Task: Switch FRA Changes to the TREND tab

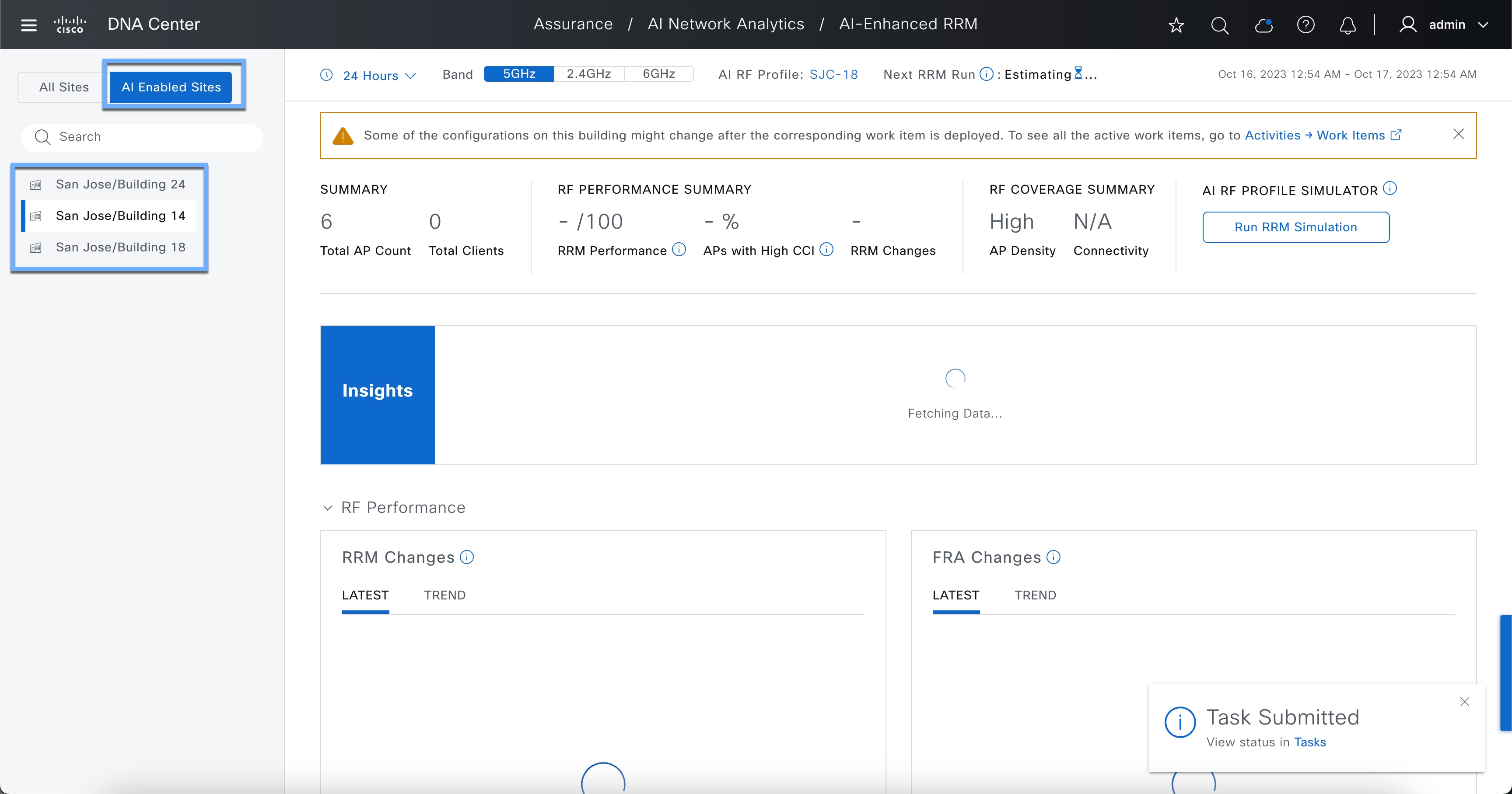Action: tap(1035, 595)
